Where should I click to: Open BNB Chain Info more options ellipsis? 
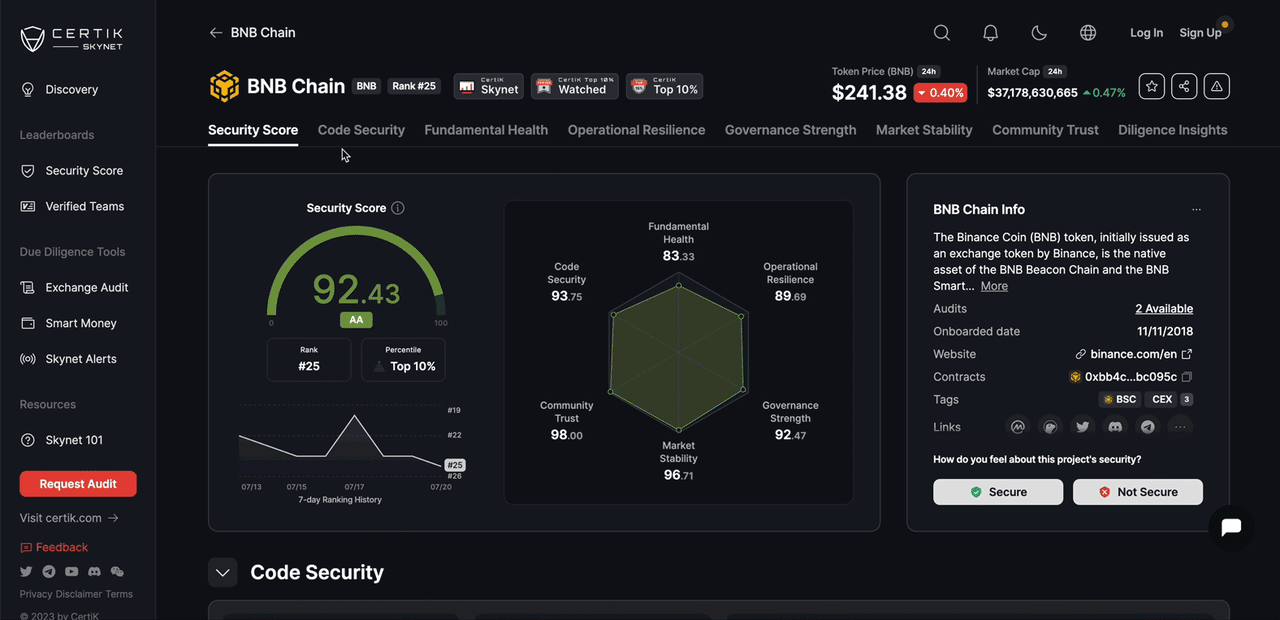point(1196,210)
